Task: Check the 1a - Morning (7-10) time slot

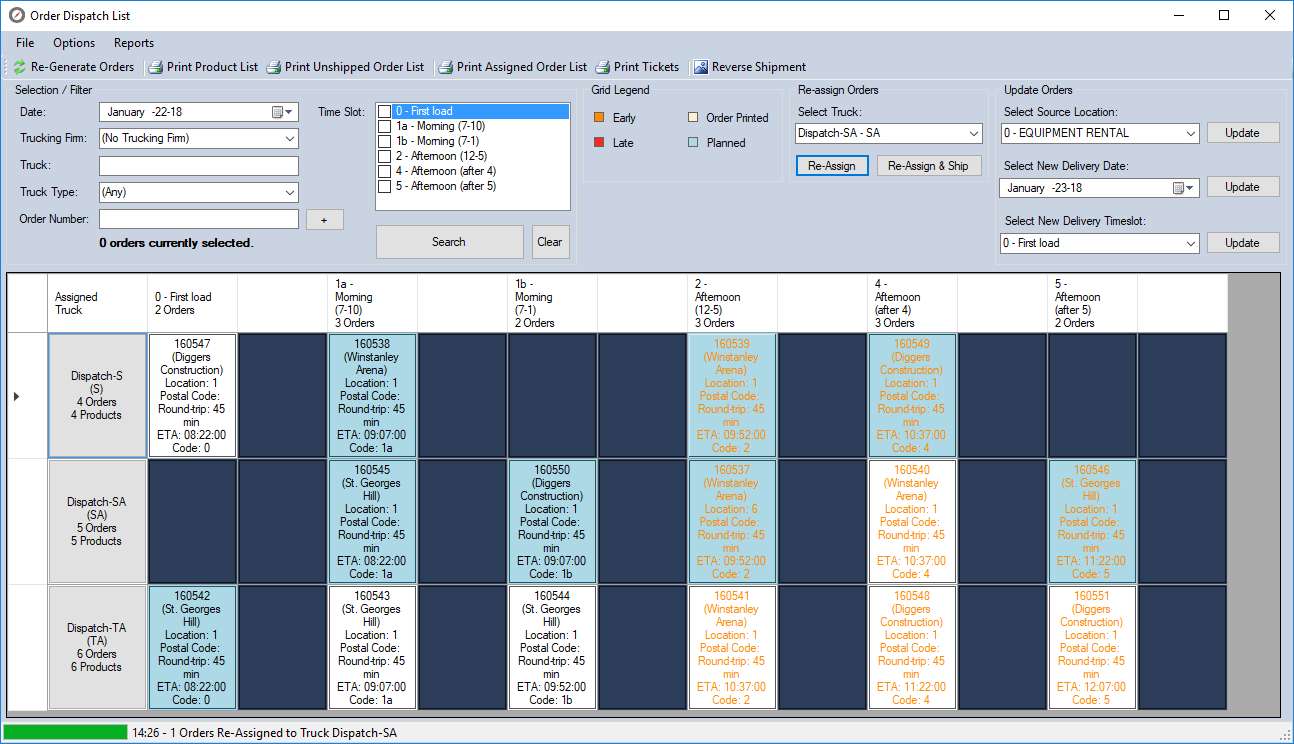Action: [384, 126]
